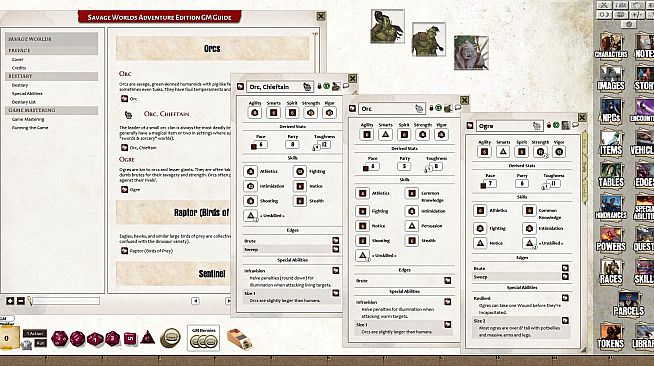The width and height of the screenshot is (654, 366).
Task: Open Infravision link on Orc, Chieftain sheet
Action: pyautogui.click(x=336, y=271)
